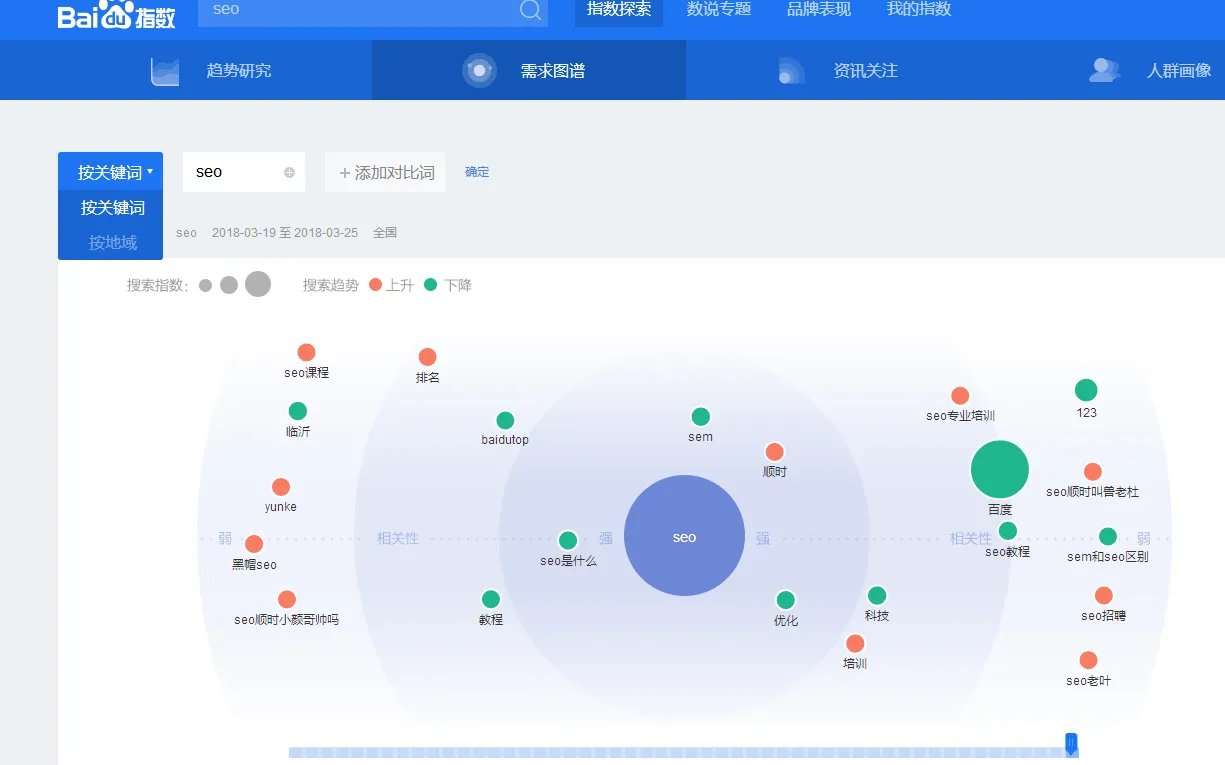Switch to the 品牌表现 menu
The width and height of the screenshot is (1225, 765).
(x=818, y=10)
